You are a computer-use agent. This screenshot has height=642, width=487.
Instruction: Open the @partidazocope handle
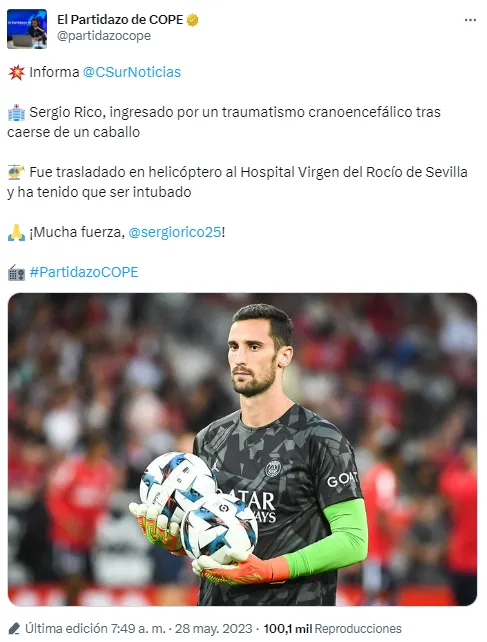pyautogui.click(x=104, y=36)
